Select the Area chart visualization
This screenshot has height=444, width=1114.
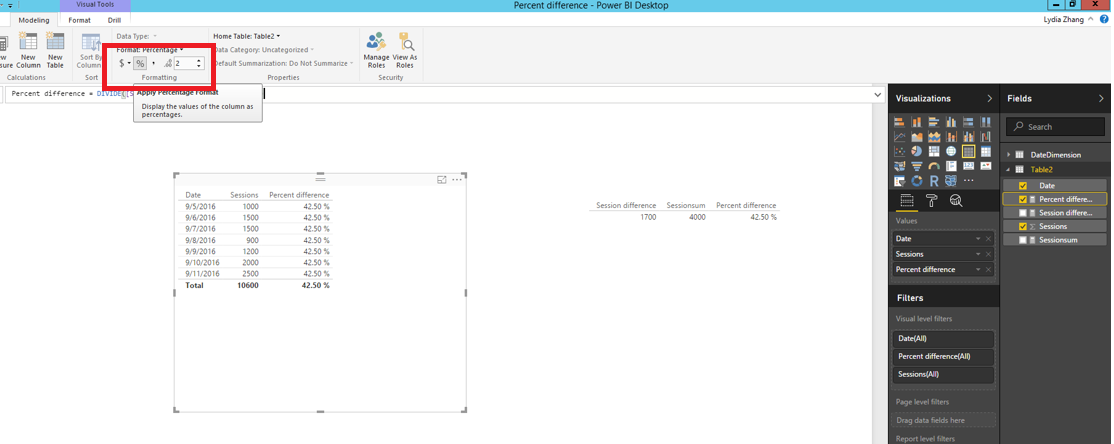pos(916,136)
